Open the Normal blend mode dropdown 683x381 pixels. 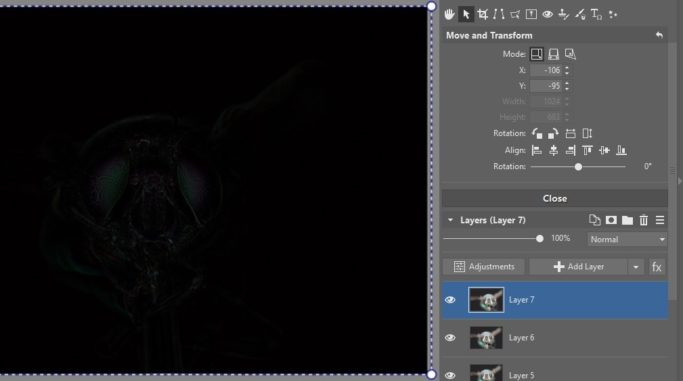627,239
